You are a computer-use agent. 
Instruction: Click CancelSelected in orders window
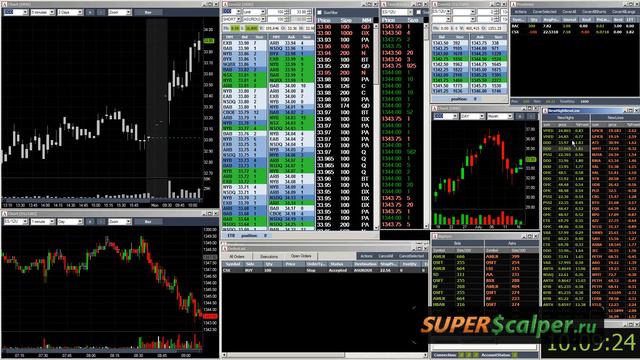pos(411,256)
